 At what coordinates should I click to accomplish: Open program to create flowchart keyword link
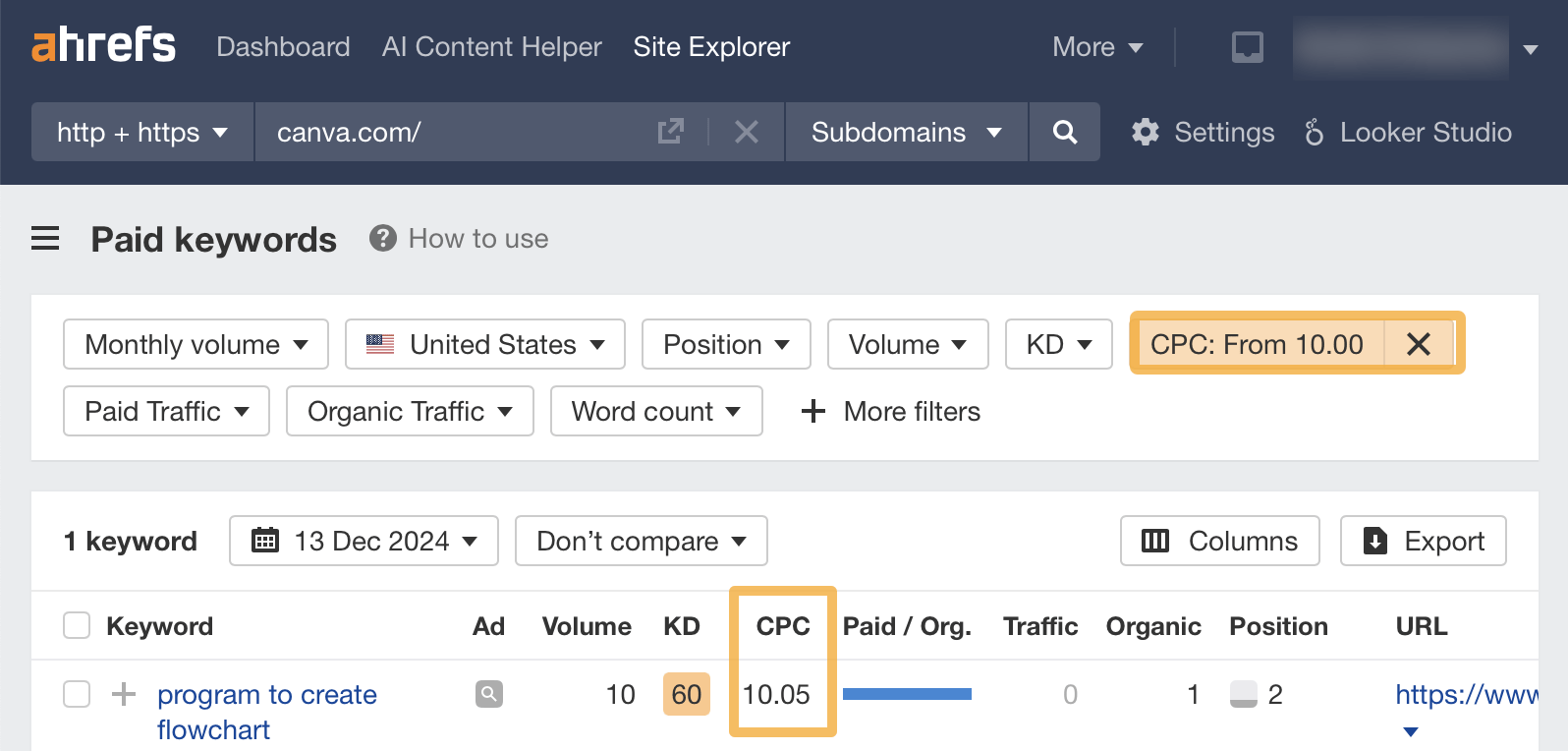coord(266,695)
